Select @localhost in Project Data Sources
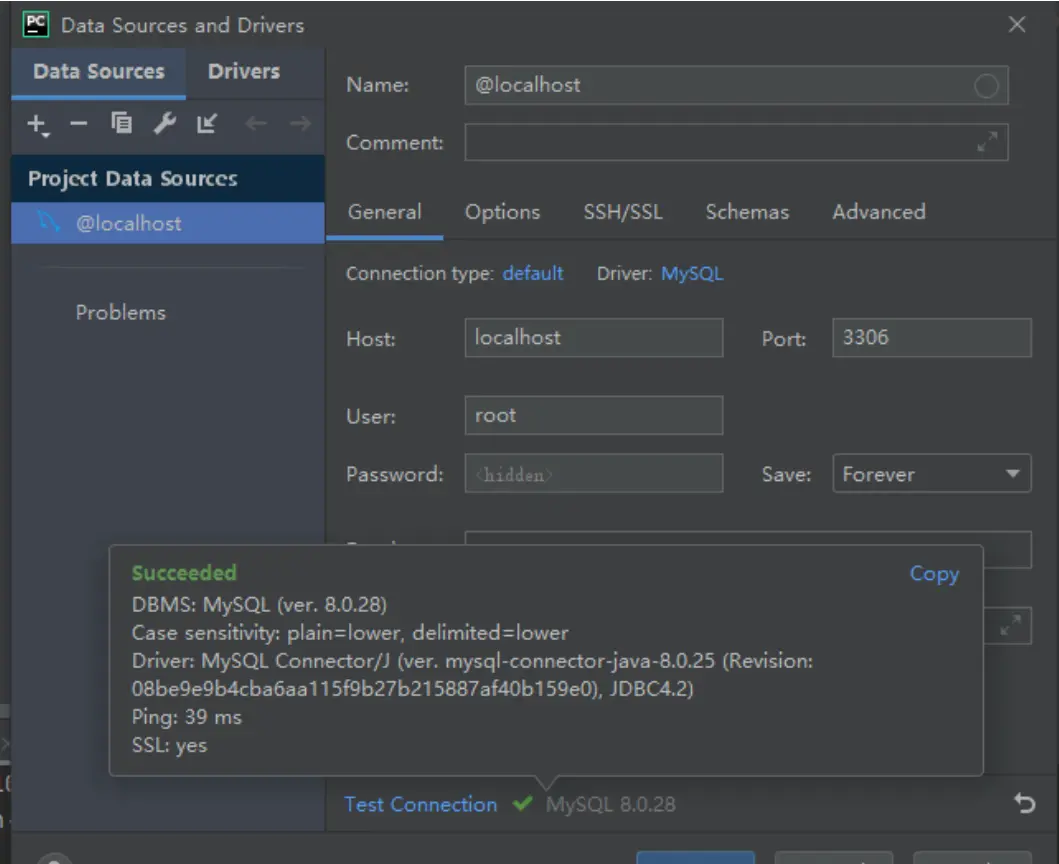The width and height of the screenshot is (1059, 864). pyautogui.click(x=168, y=223)
